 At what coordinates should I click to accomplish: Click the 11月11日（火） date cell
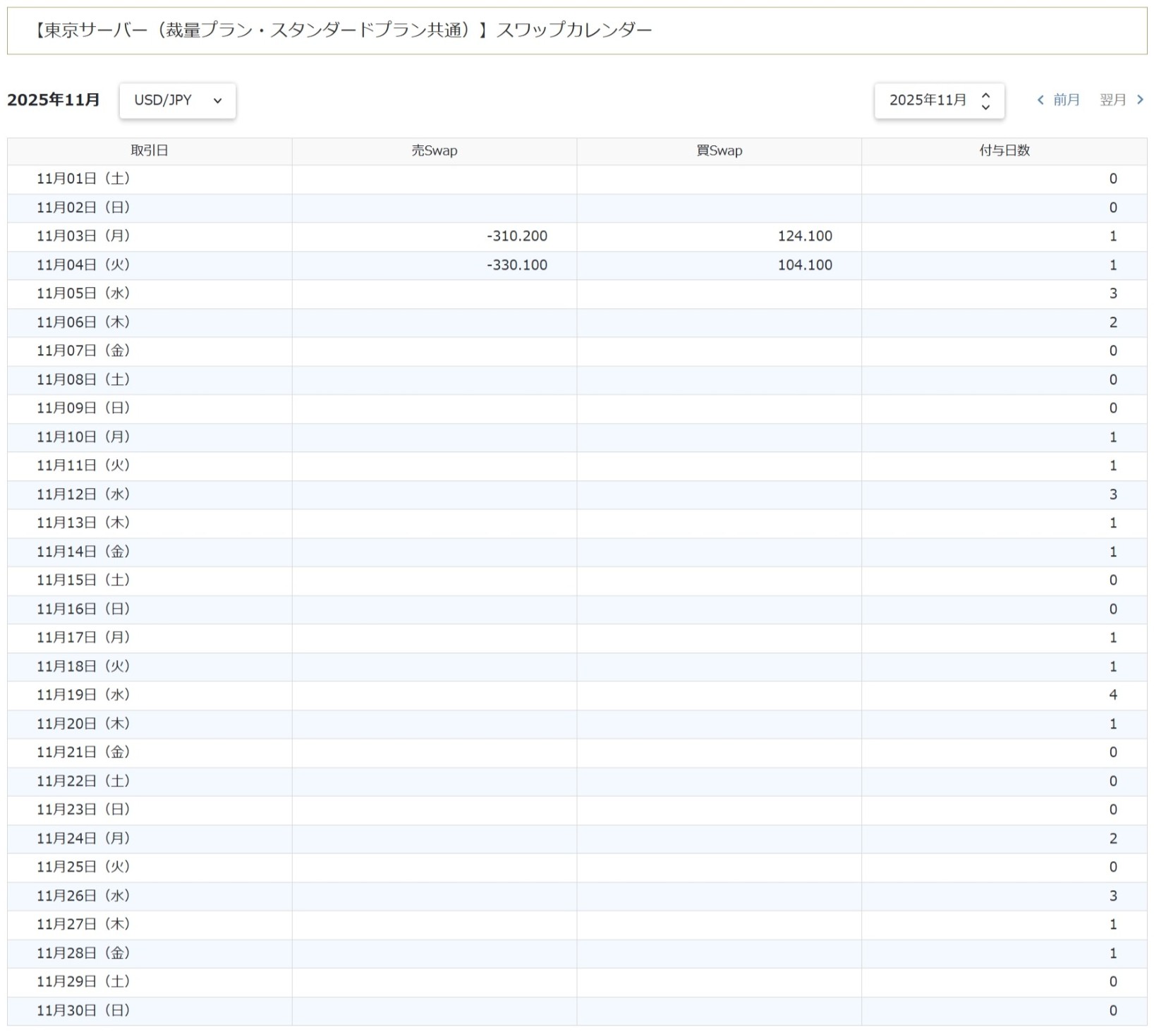point(150,466)
